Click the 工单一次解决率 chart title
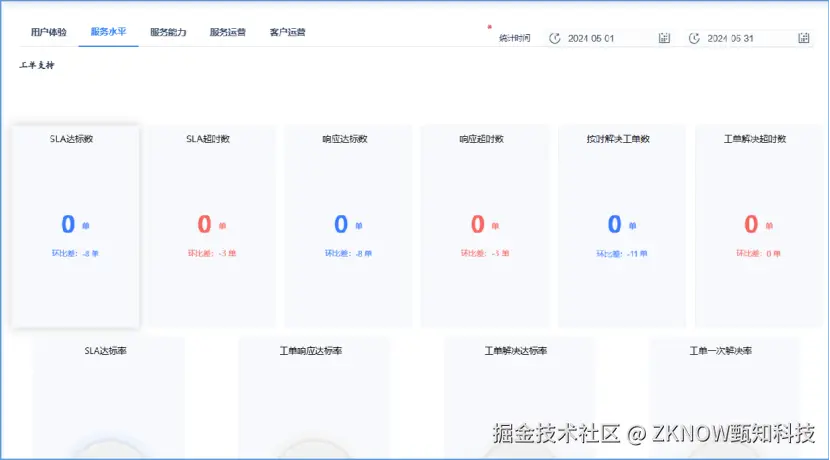The width and height of the screenshot is (830, 460). [720, 350]
